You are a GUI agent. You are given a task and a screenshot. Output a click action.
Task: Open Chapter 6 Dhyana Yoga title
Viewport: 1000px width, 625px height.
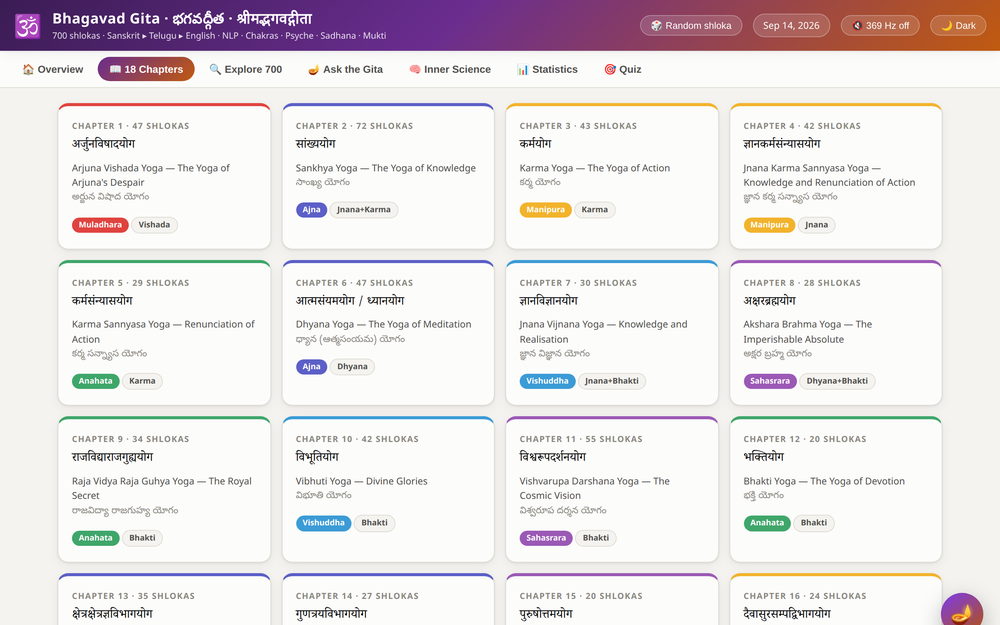tap(383, 324)
